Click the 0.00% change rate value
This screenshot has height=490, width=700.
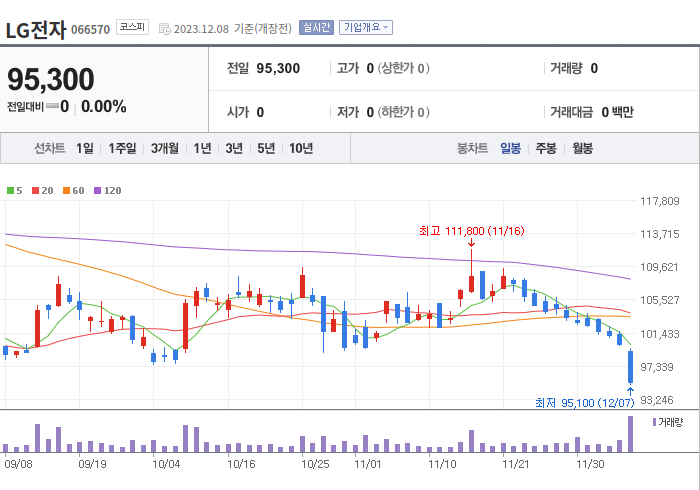(104, 107)
